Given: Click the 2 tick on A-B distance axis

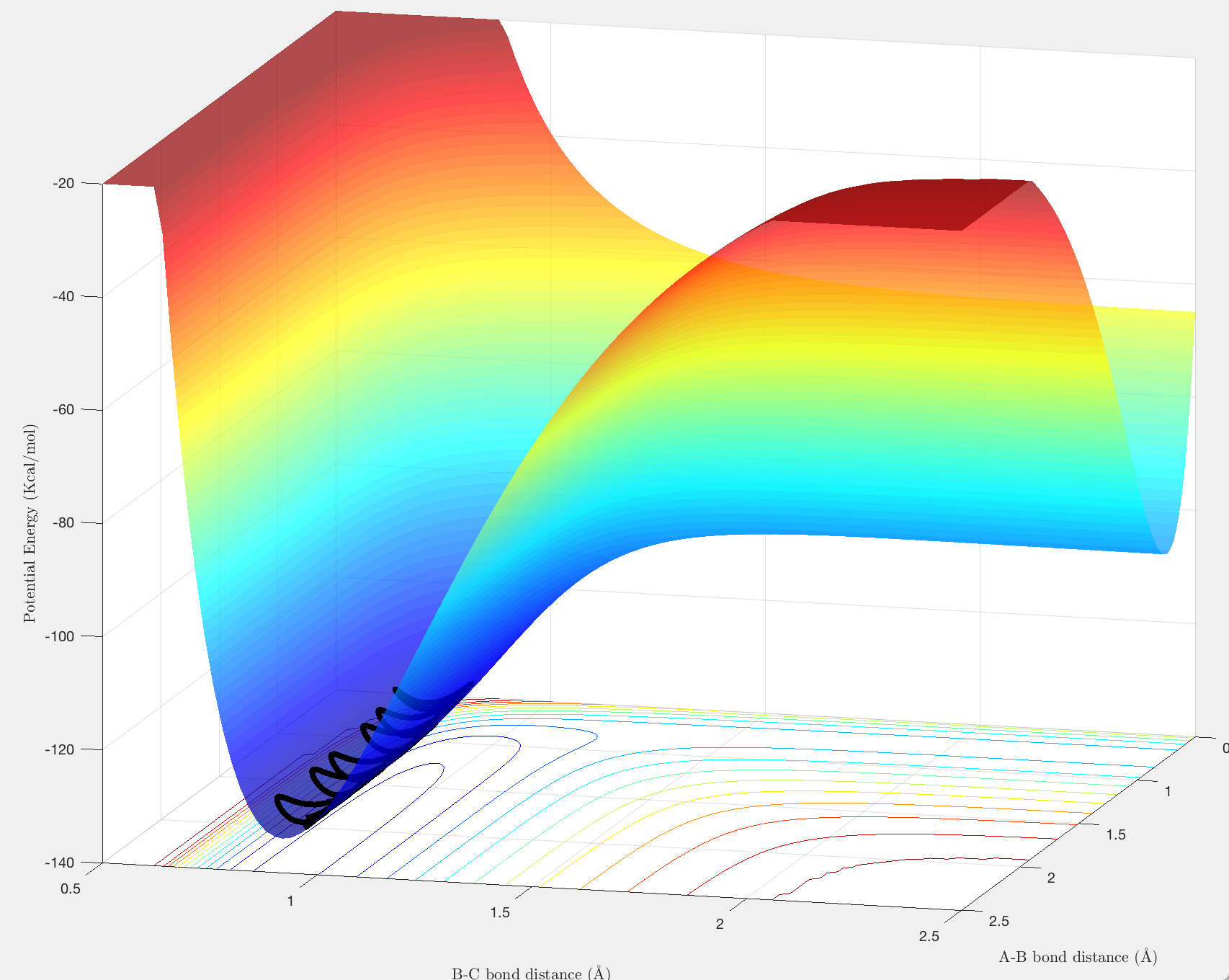Looking at the screenshot, I should pyautogui.click(x=1051, y=878).
